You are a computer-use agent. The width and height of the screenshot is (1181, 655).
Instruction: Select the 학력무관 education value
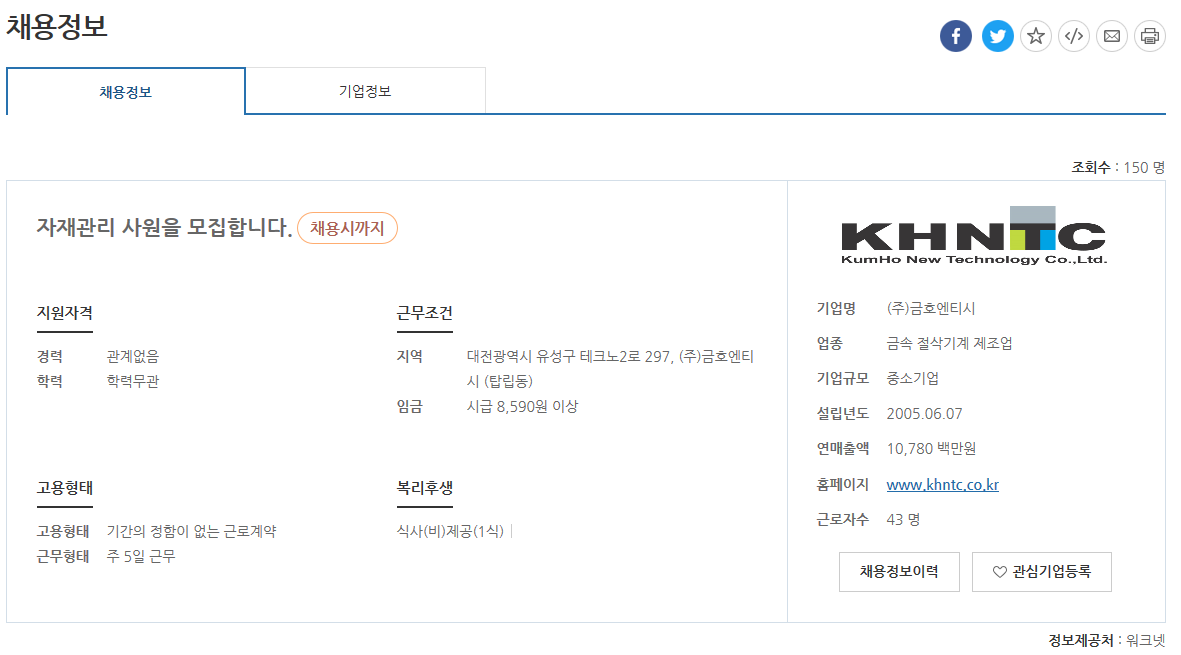coord(133,381)
